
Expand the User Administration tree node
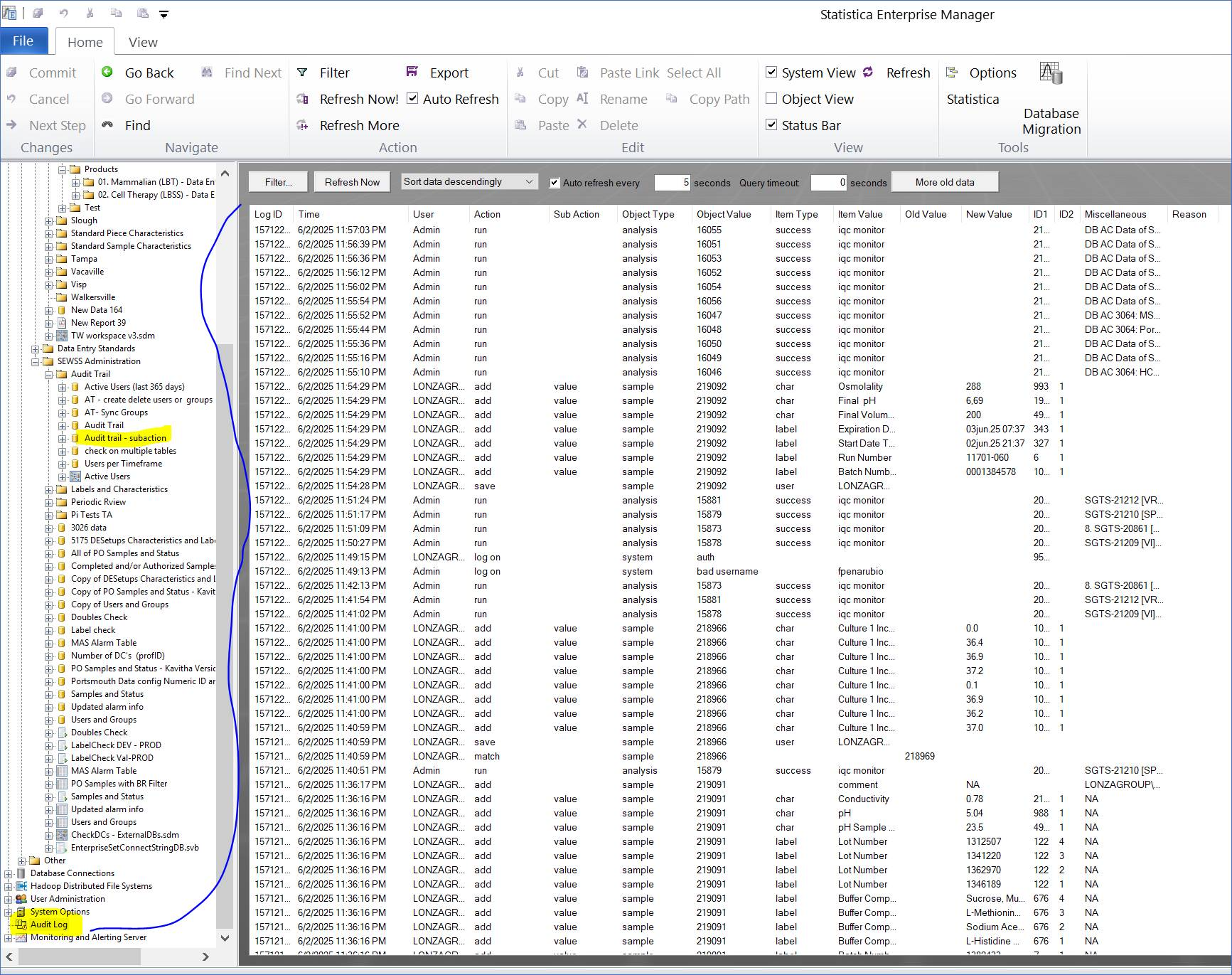coord(9,899)
